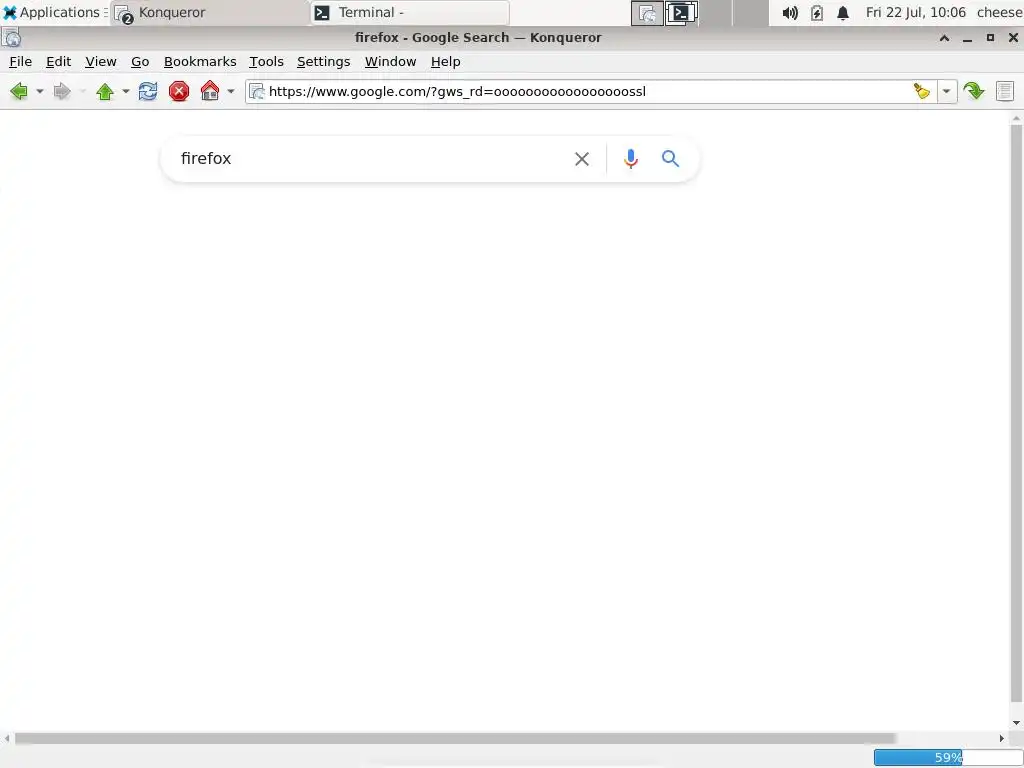Open the Tools menu
The image size is (1024, 768).
click(266, 61)
